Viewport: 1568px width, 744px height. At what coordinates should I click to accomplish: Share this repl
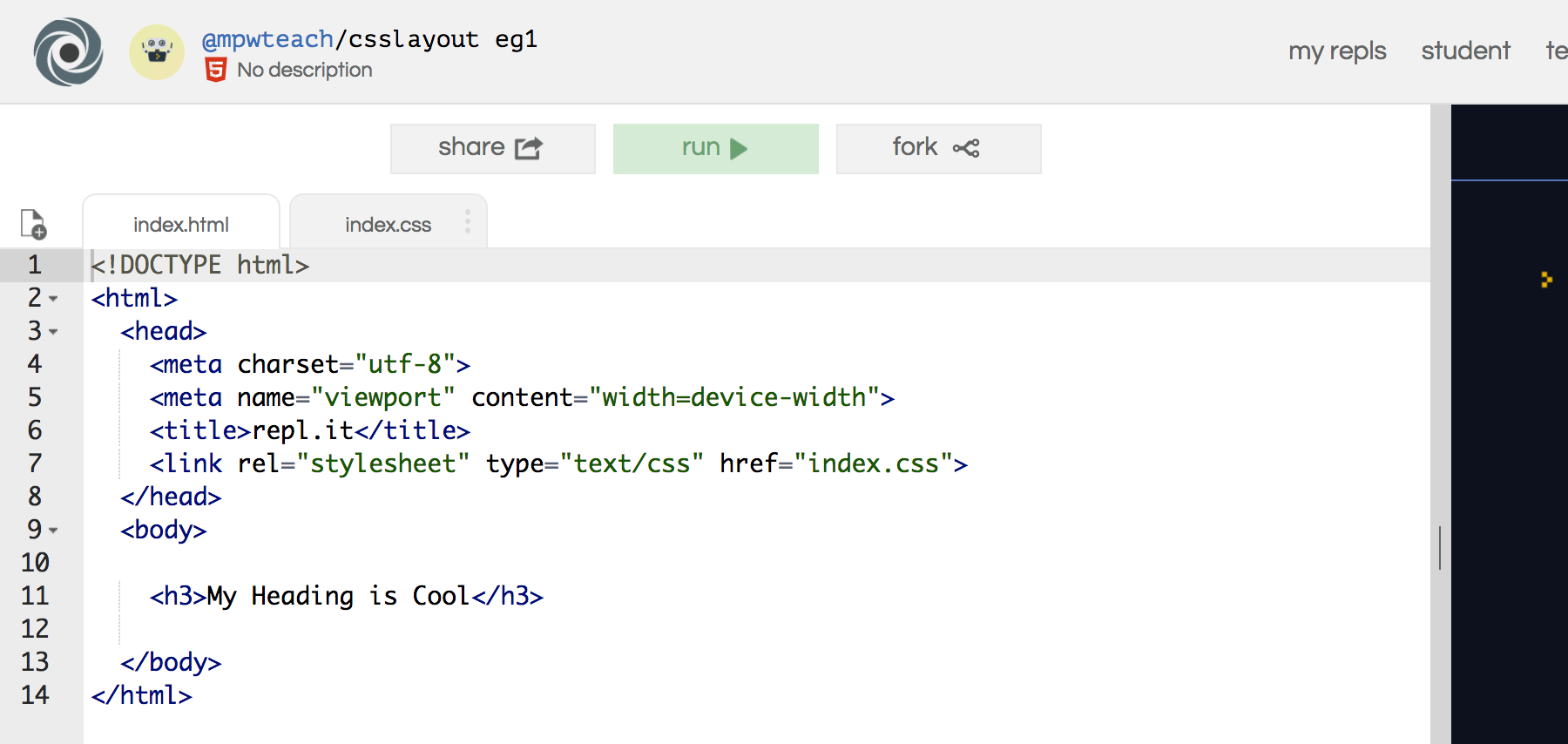[493, 148]
